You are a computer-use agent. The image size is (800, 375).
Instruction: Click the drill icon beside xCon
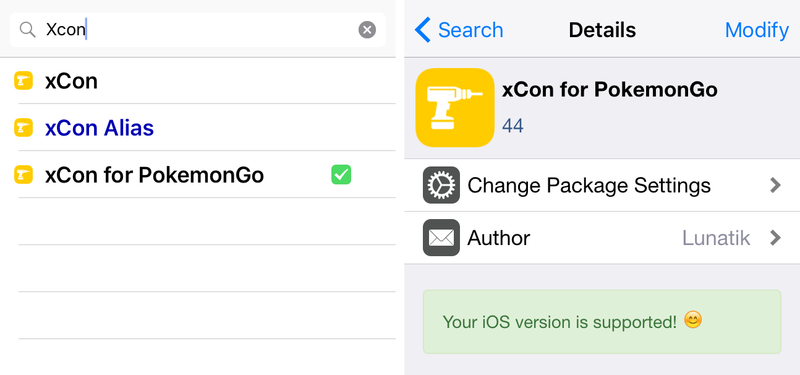tap(23, 81)
